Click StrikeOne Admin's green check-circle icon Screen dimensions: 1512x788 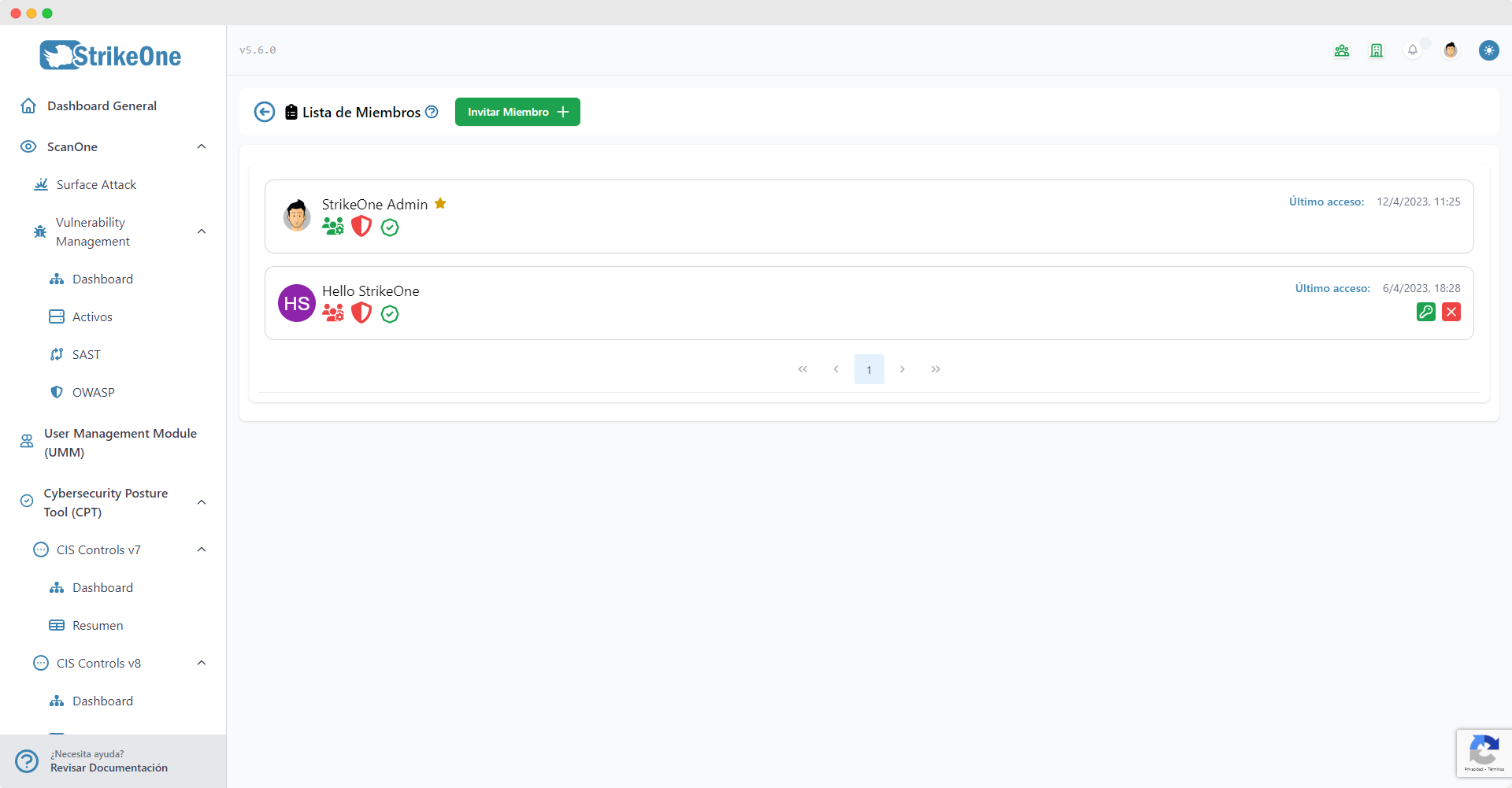[x=390, y=228]
